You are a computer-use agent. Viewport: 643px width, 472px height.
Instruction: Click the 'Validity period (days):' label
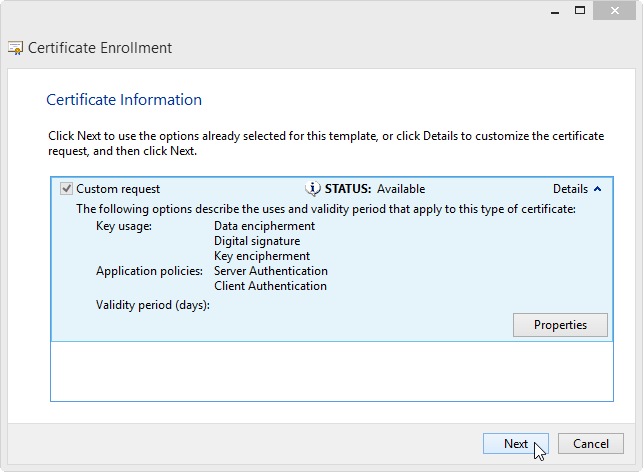pos(153,305)
